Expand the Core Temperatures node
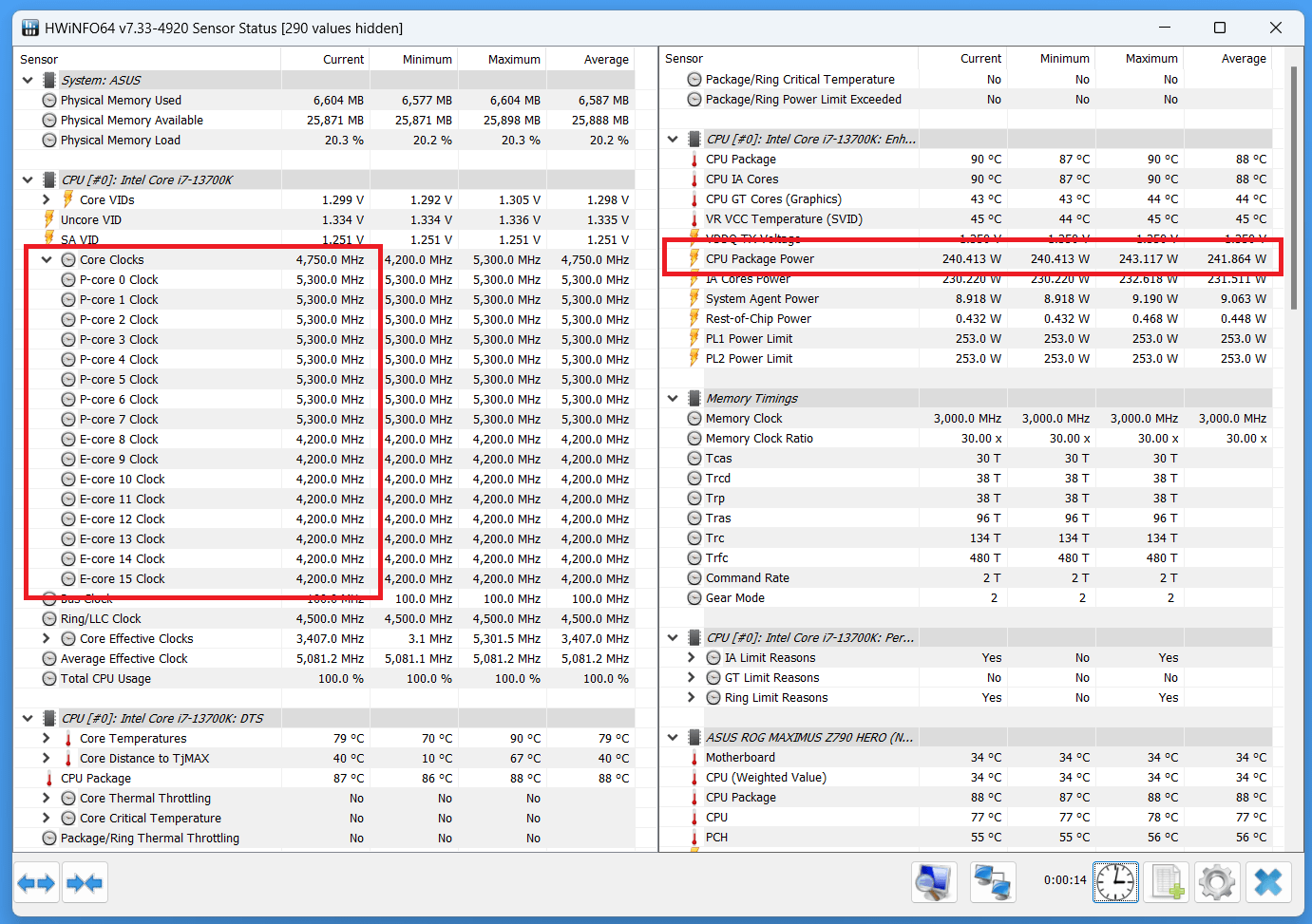 47,738
